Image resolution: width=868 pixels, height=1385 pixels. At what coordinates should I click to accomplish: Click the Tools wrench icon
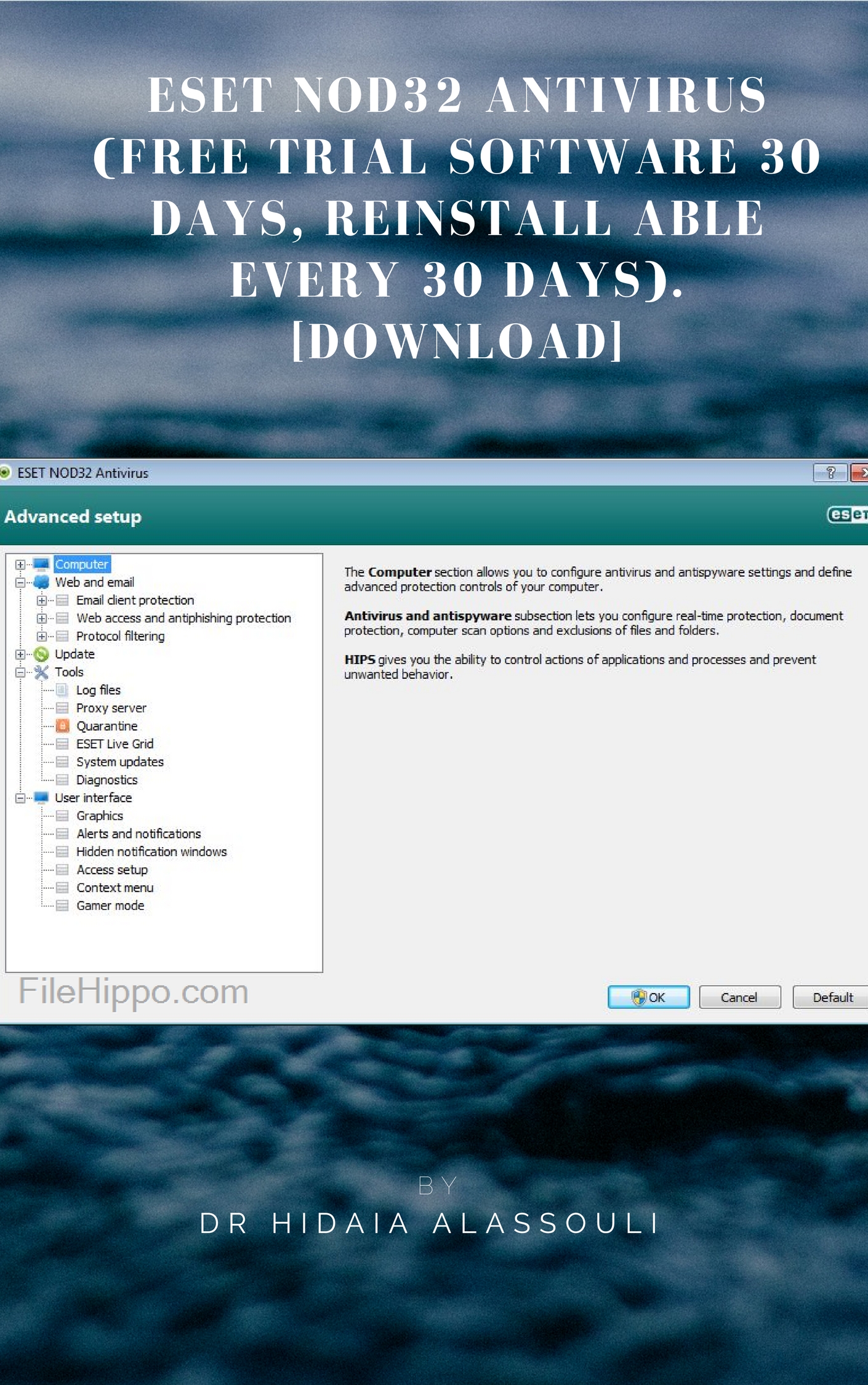point(41,672)
